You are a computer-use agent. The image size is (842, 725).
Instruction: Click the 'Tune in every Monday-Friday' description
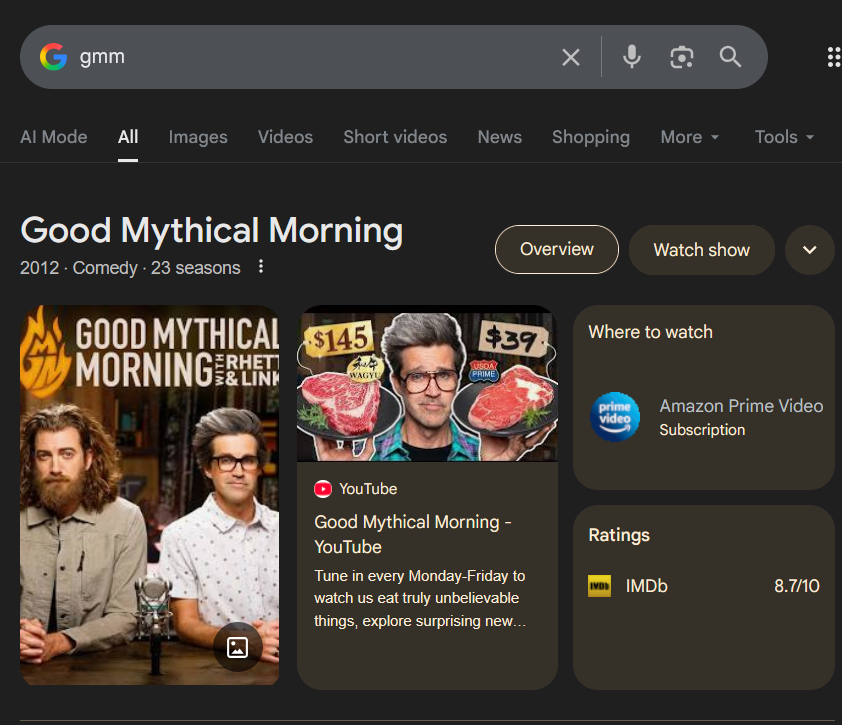(420, 598)
